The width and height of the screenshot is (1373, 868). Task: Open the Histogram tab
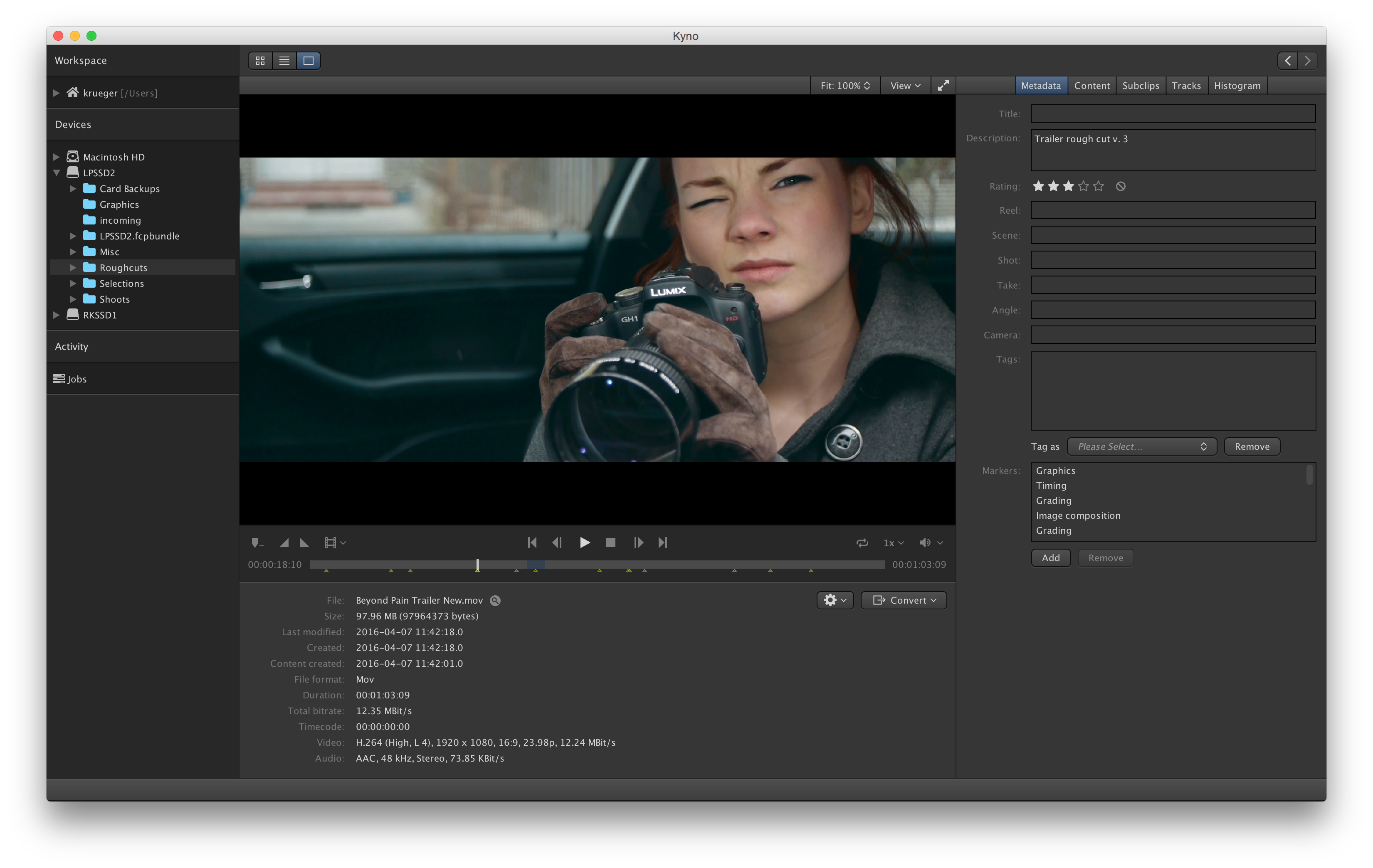[1237, 86]
